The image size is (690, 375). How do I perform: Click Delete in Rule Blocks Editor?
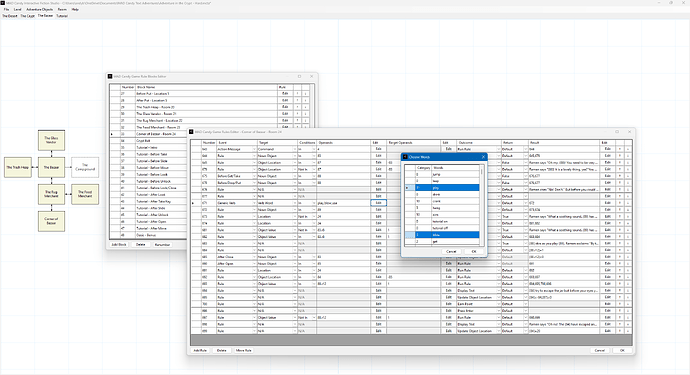point(140,245)
